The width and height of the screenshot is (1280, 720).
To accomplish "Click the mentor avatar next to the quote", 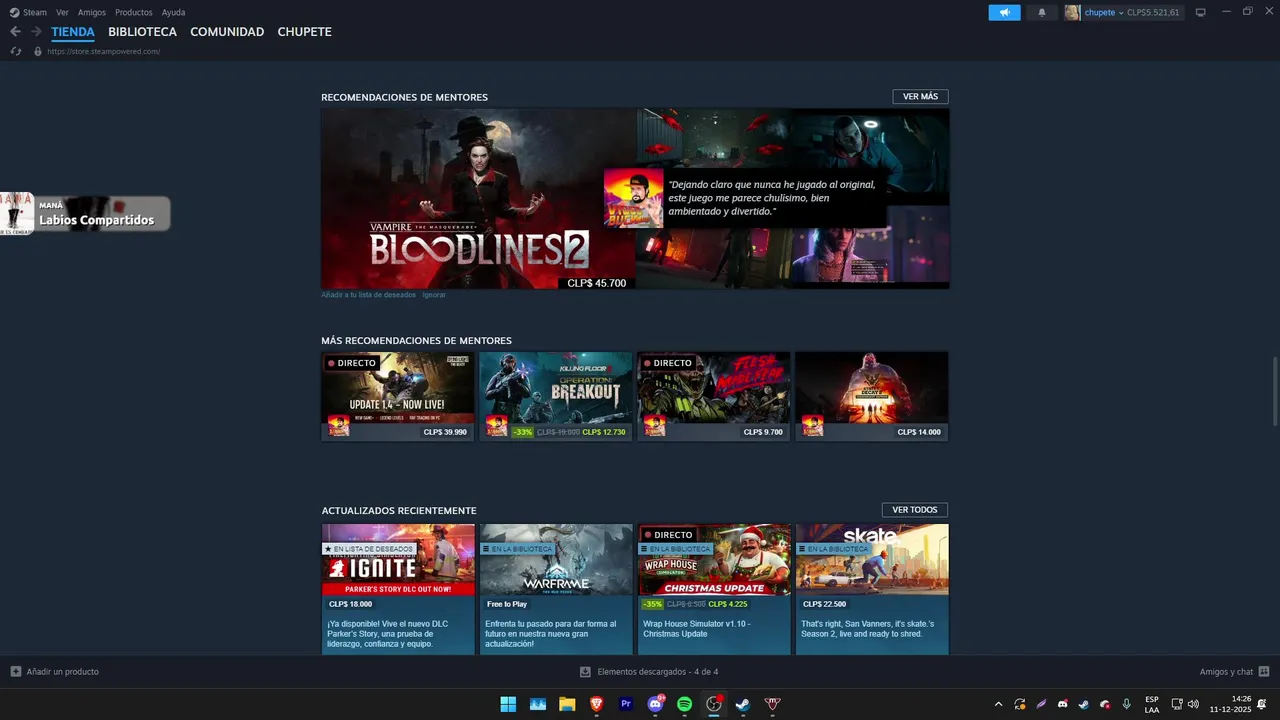I will 633,198.
